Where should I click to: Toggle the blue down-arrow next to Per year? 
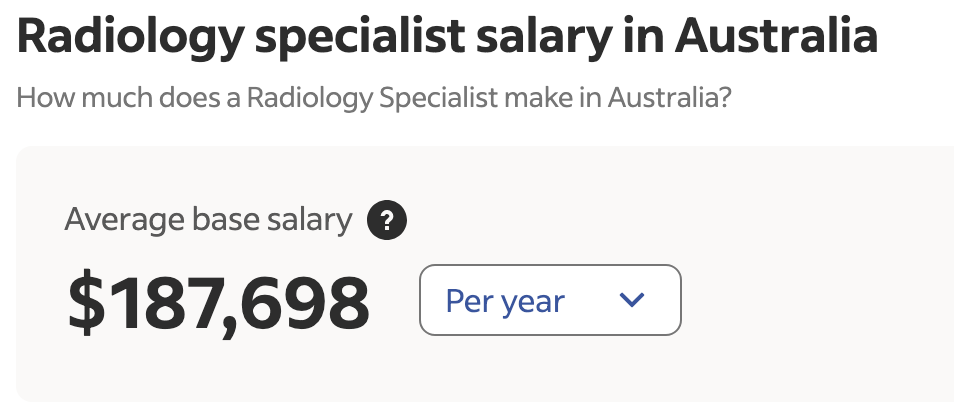632,299
